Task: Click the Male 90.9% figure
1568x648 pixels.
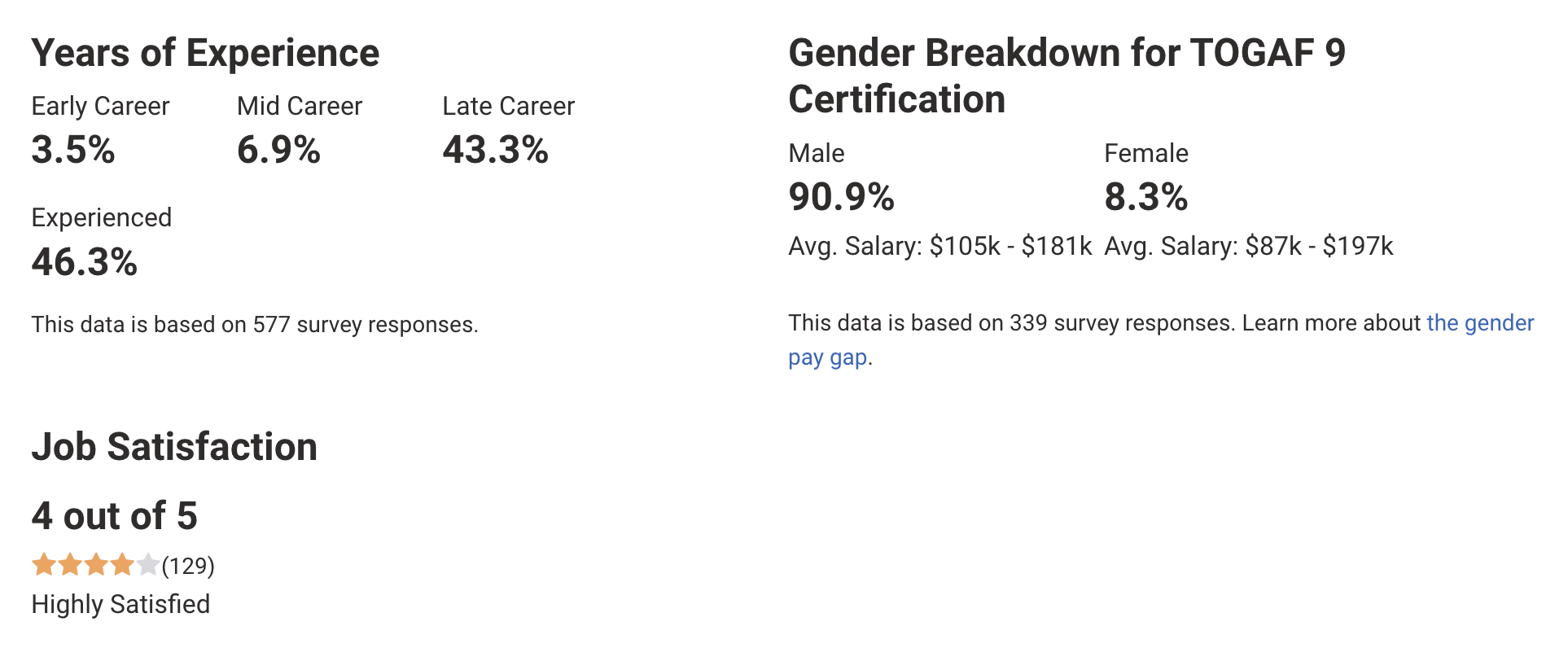Action: (842, 197)
